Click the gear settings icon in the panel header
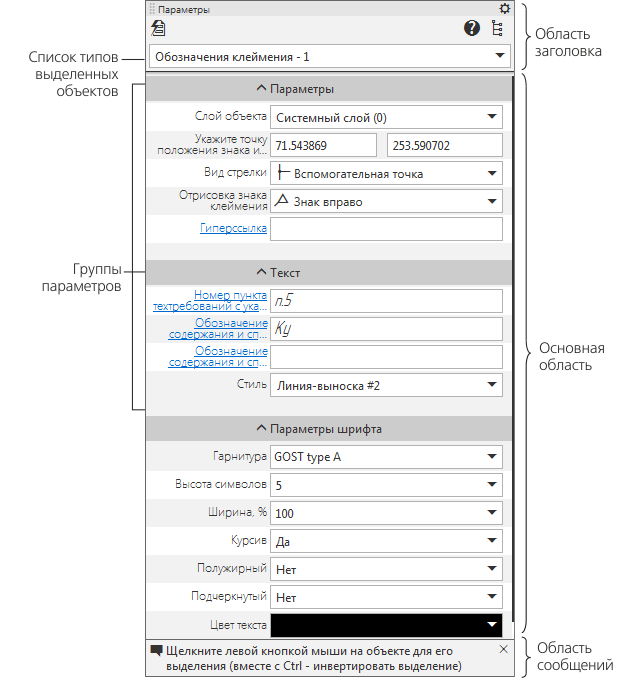This screenshot has width=640, height=682. click(504, 9)
